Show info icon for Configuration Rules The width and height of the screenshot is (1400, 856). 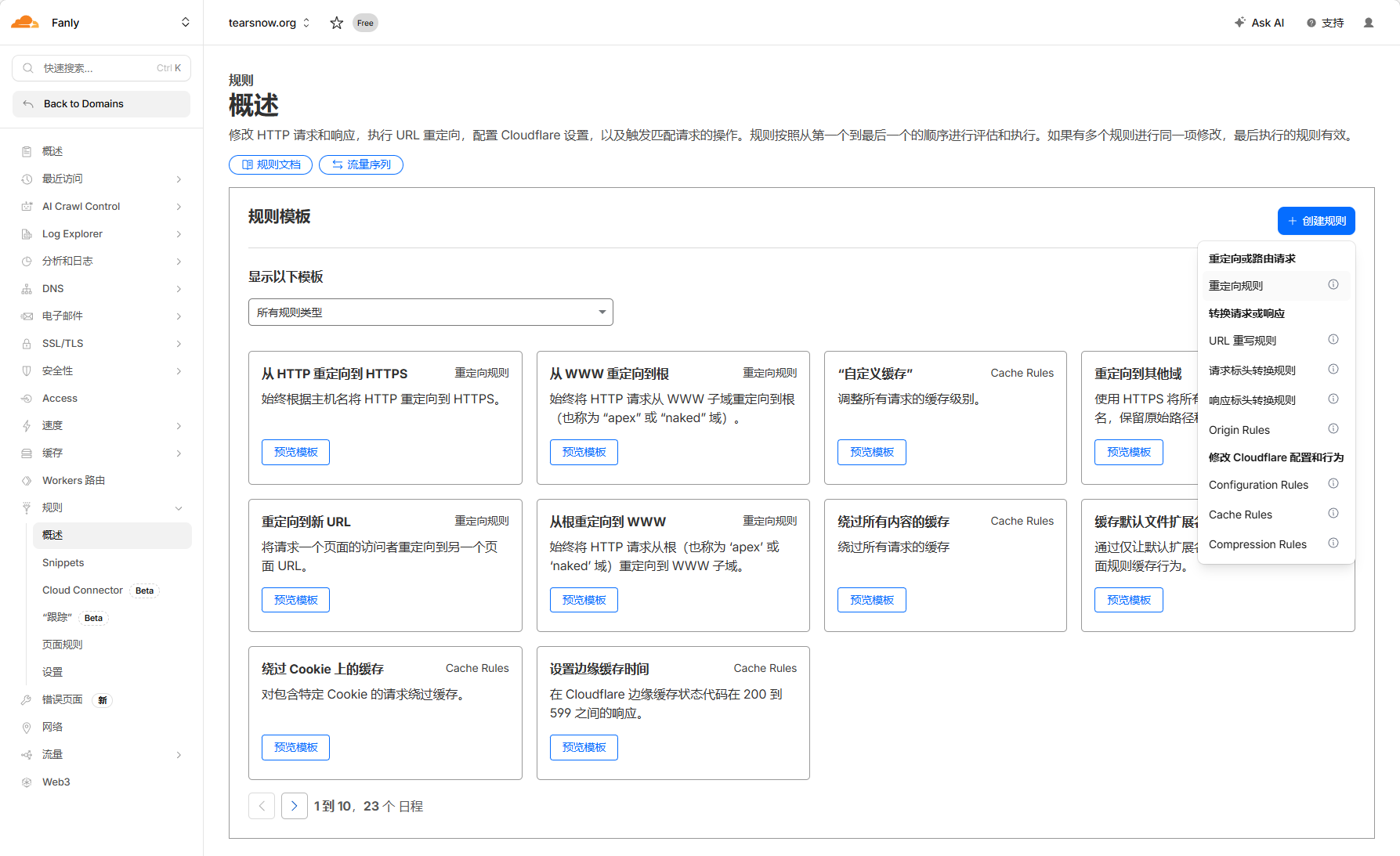point(1333,484)
